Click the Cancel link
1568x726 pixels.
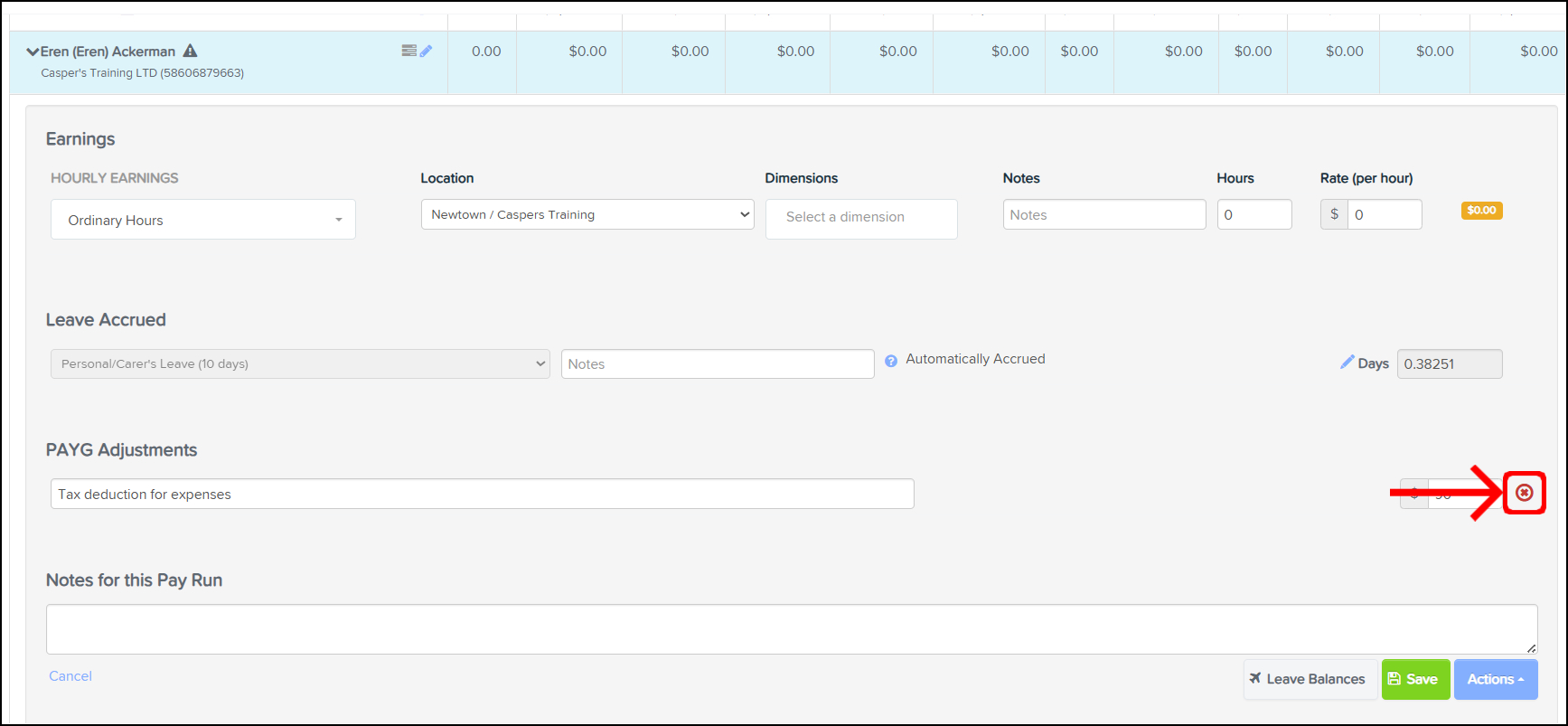point(70,676)
